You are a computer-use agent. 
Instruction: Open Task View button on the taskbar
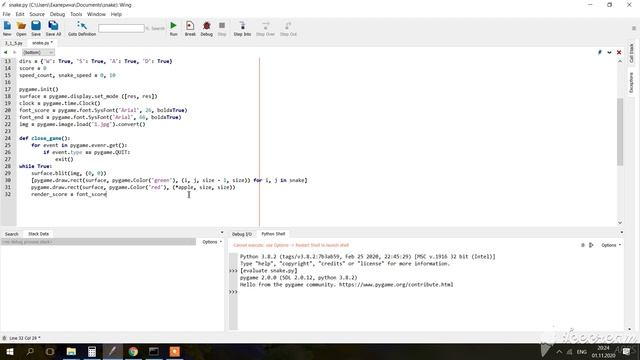click(50, 351)
